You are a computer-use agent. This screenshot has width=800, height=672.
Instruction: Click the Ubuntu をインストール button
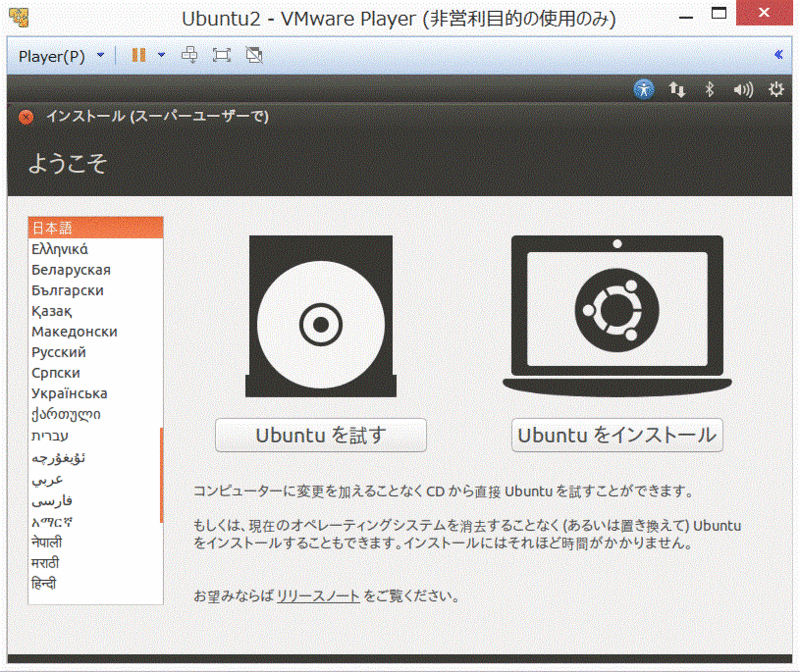coord(617,435)
